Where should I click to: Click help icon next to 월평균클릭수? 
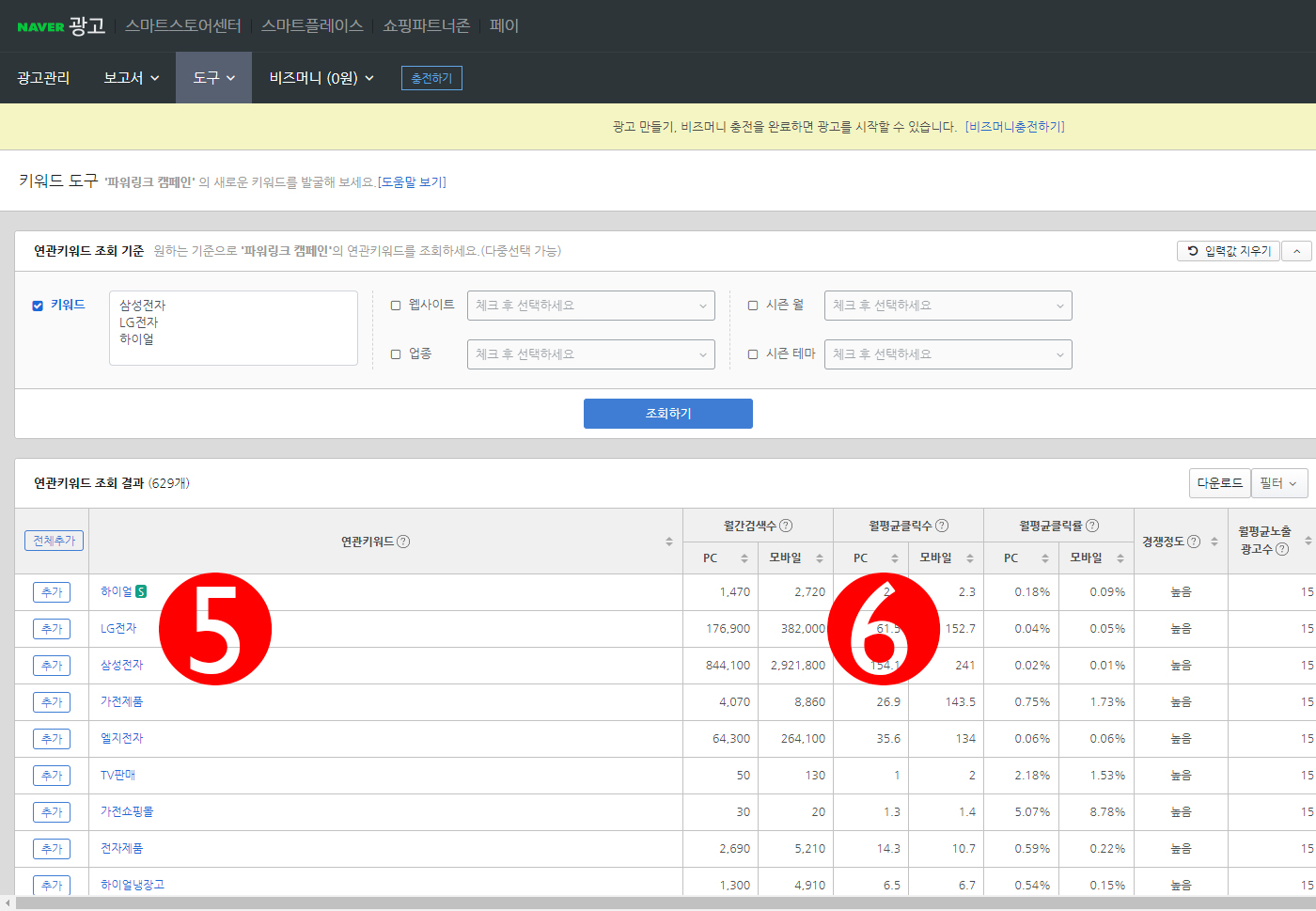tap(942, 526)
